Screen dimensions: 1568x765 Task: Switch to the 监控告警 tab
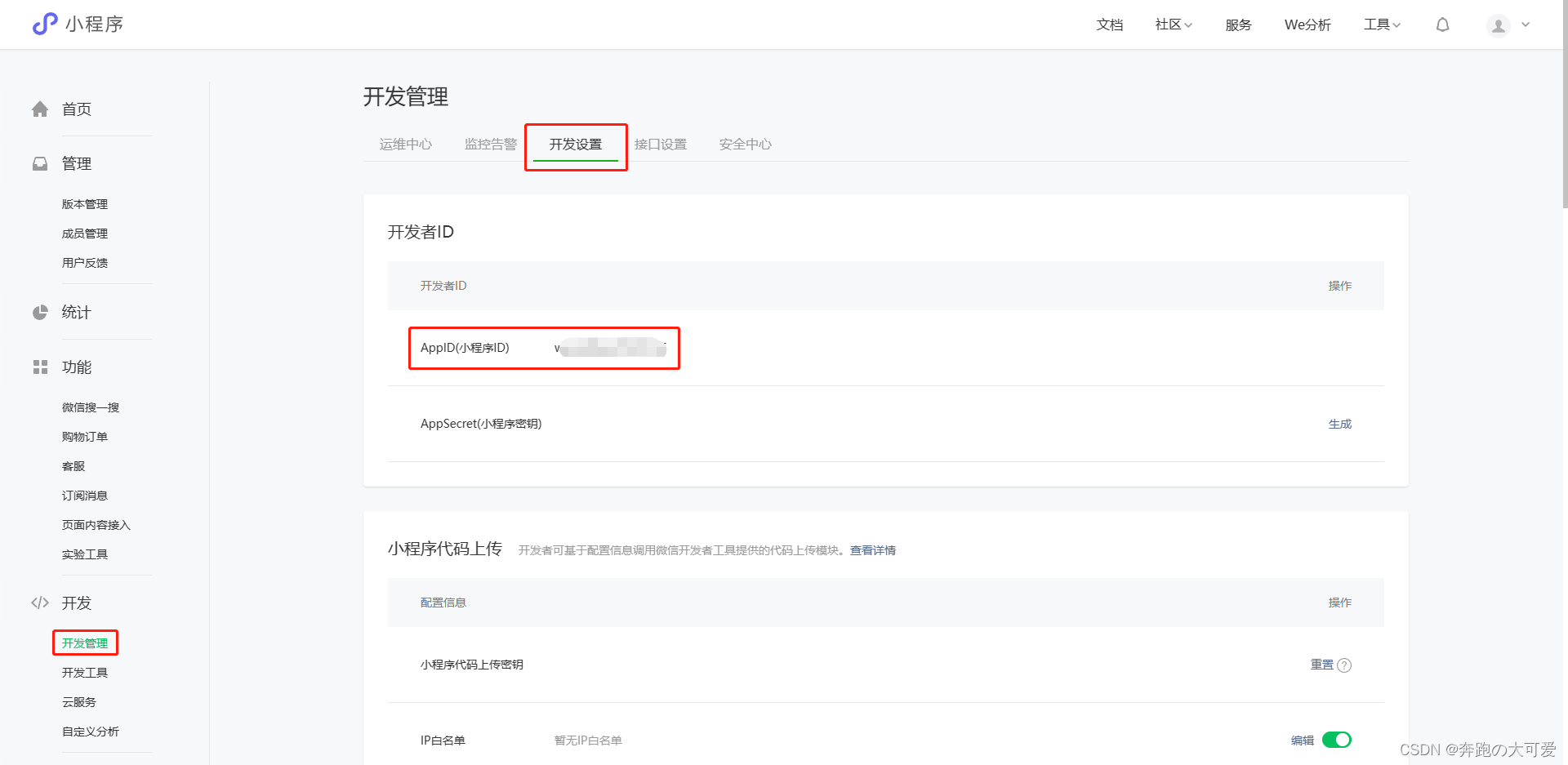[491, 144]
